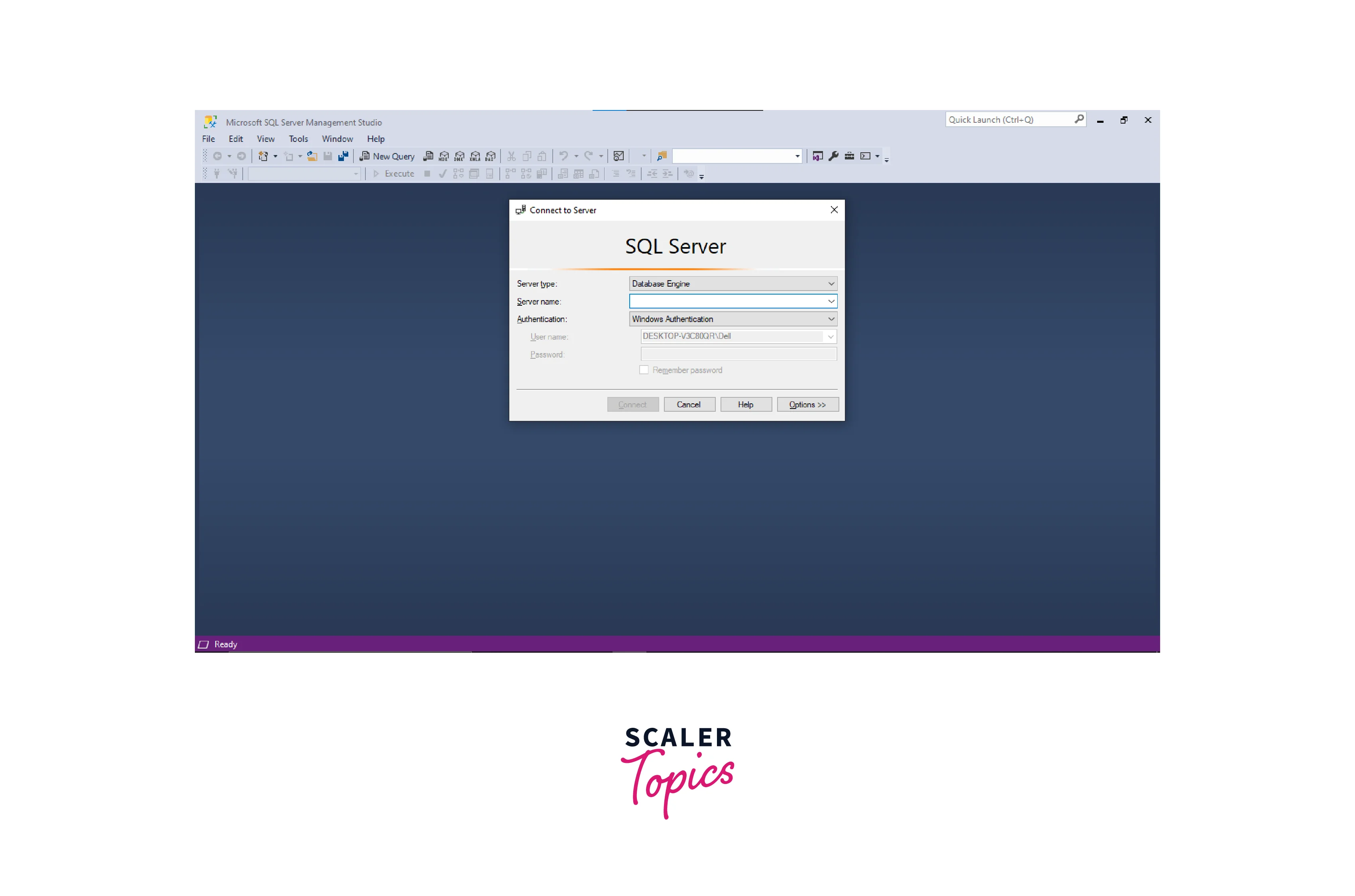The height and width of the screenshot is (896, 1355).
Task: Toggle the Remember password checkbox
Action: (644, 370)
